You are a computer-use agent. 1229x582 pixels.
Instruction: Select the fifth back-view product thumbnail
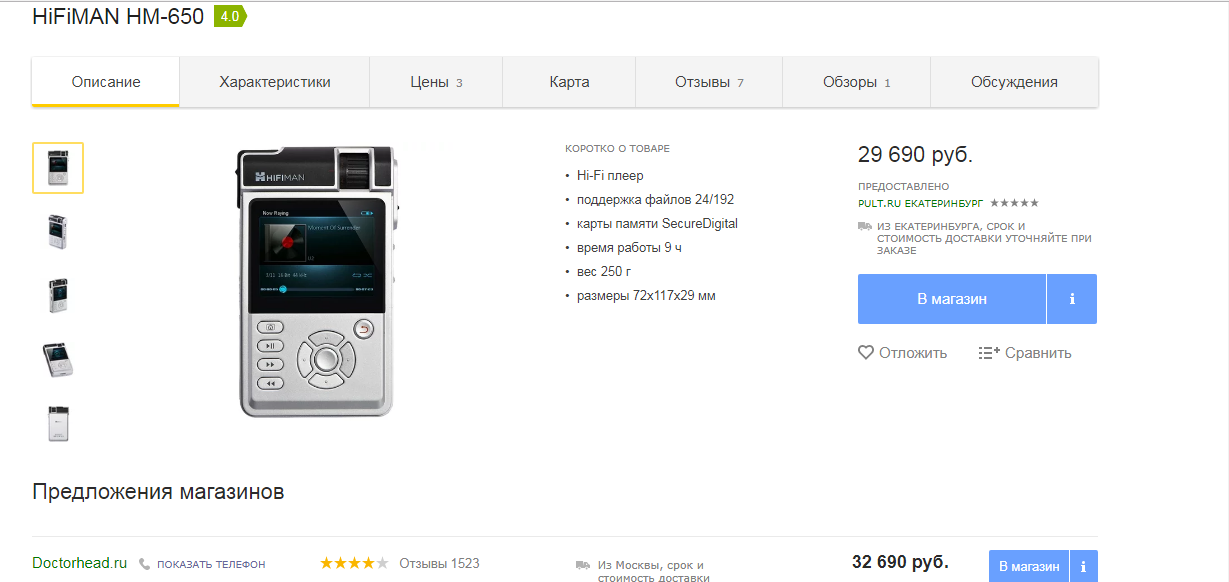click(58, 423)
